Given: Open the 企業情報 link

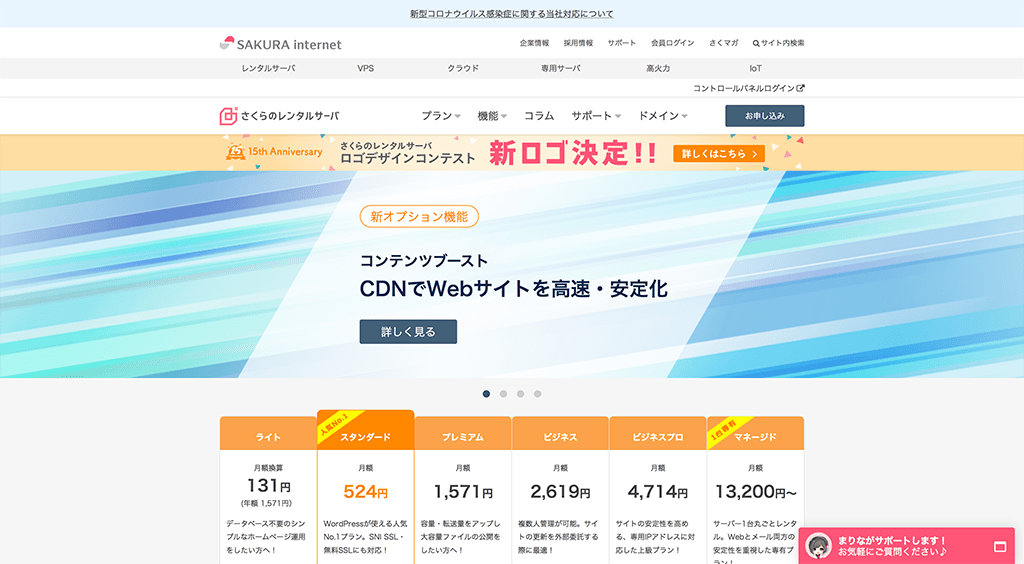Looking at the screenshot, I should pos(534,43).
